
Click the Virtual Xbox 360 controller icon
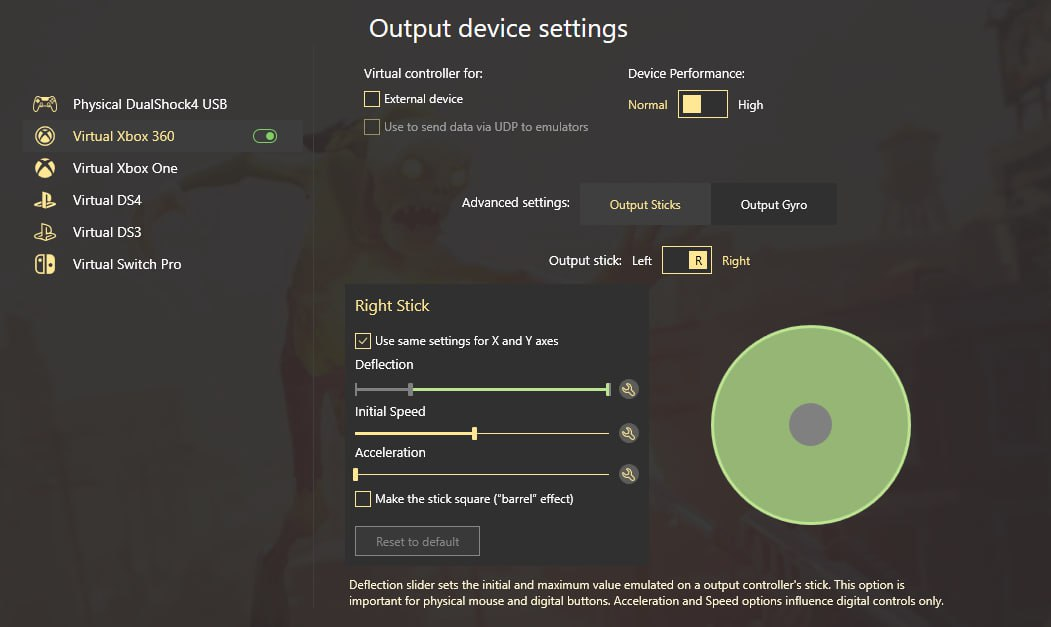tap(45, 135)
